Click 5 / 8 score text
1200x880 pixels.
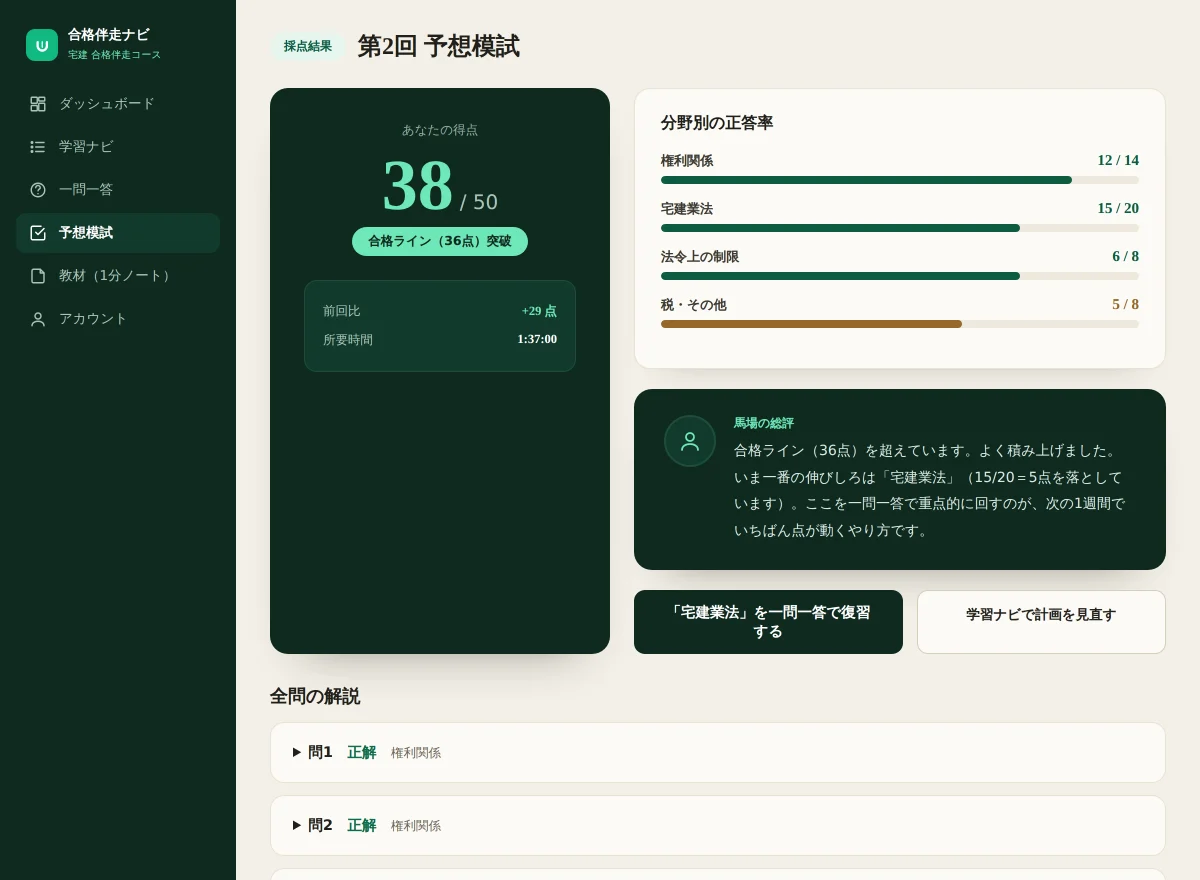coord(1125,304)
